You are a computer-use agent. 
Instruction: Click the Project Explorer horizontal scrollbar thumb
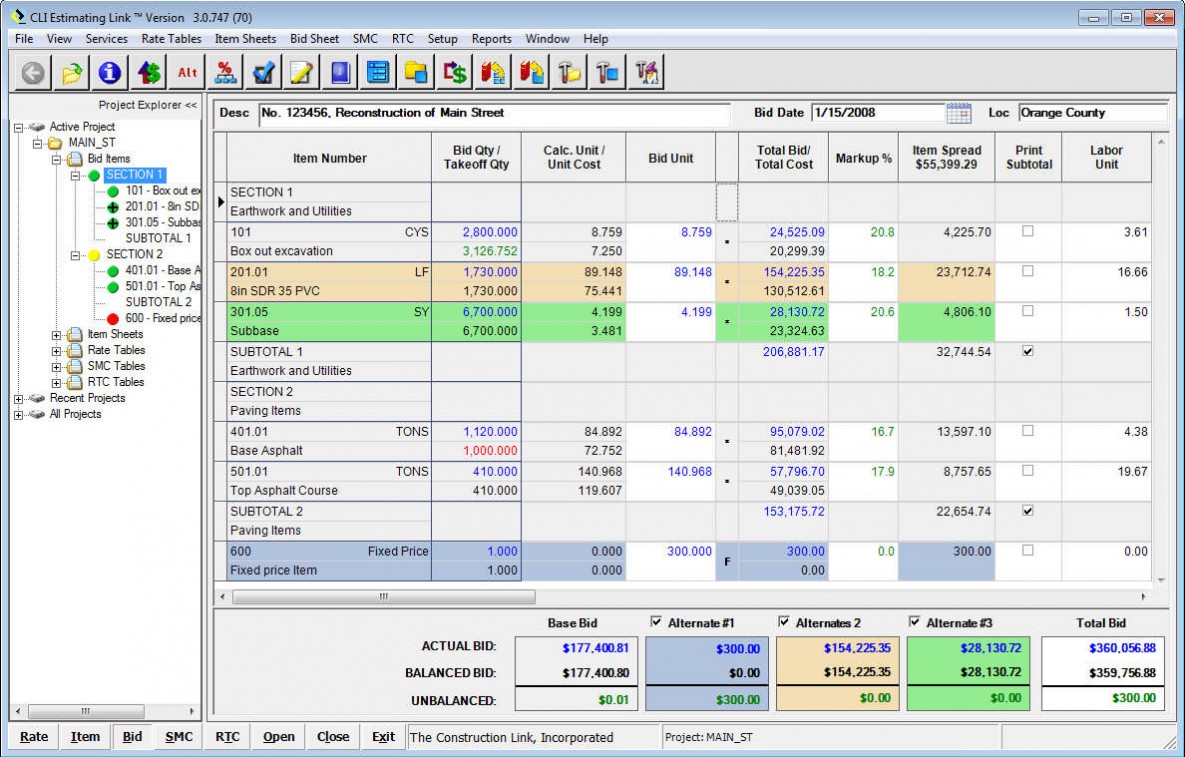(85, 711)
